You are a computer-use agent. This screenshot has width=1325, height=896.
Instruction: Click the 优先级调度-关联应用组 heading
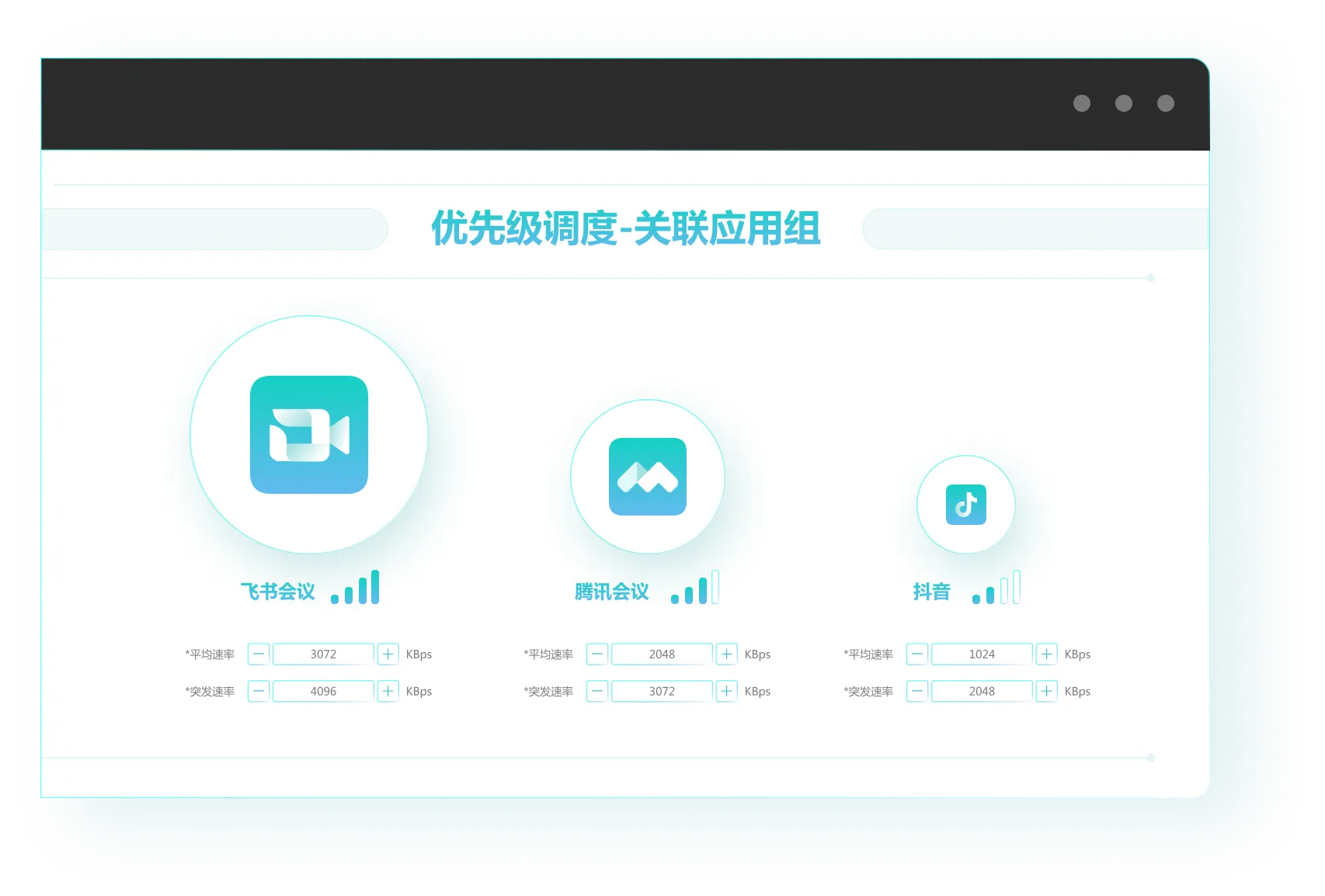tap(626, 228)
